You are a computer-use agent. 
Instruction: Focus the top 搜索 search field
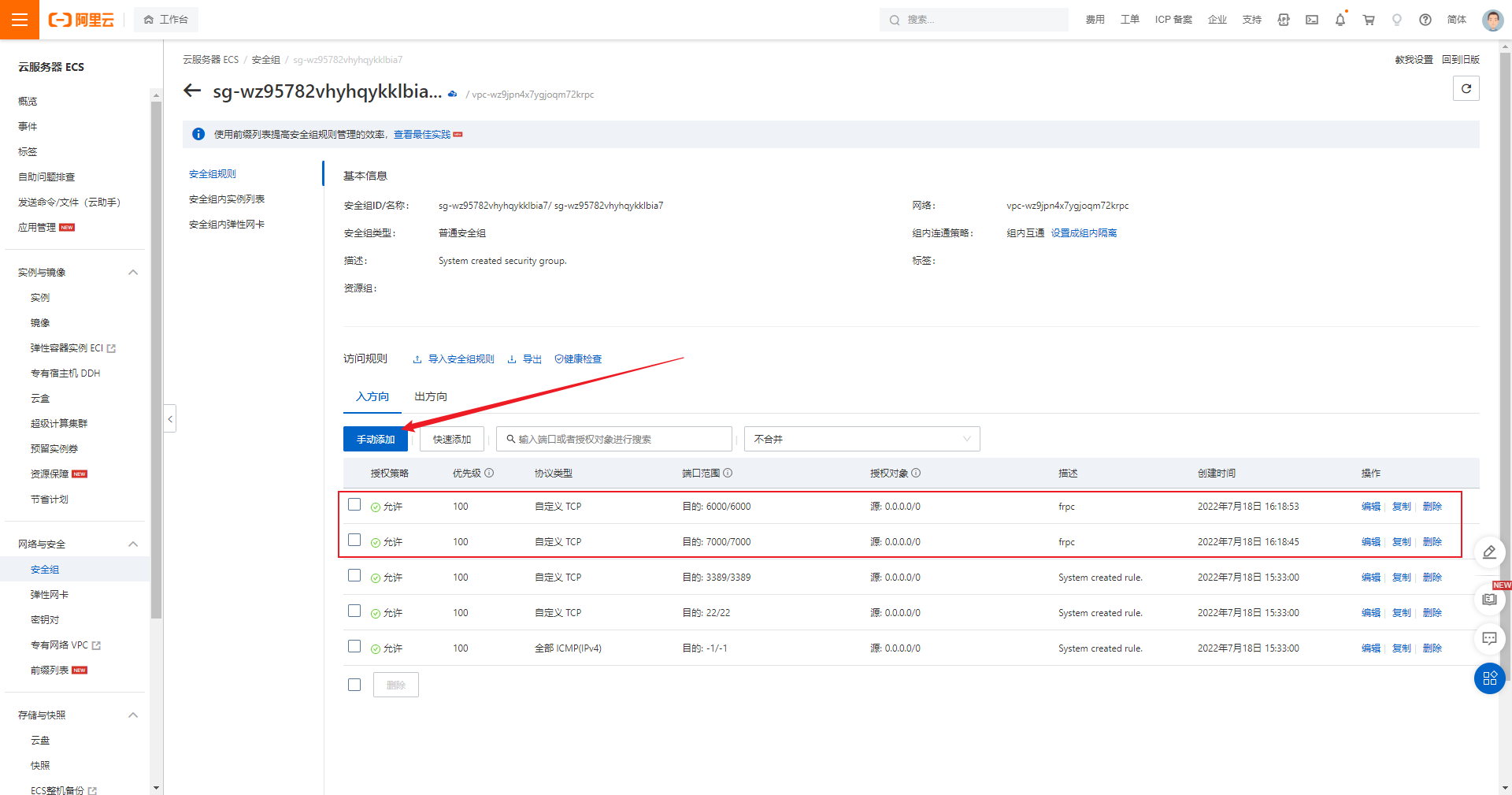pos(973,20)
